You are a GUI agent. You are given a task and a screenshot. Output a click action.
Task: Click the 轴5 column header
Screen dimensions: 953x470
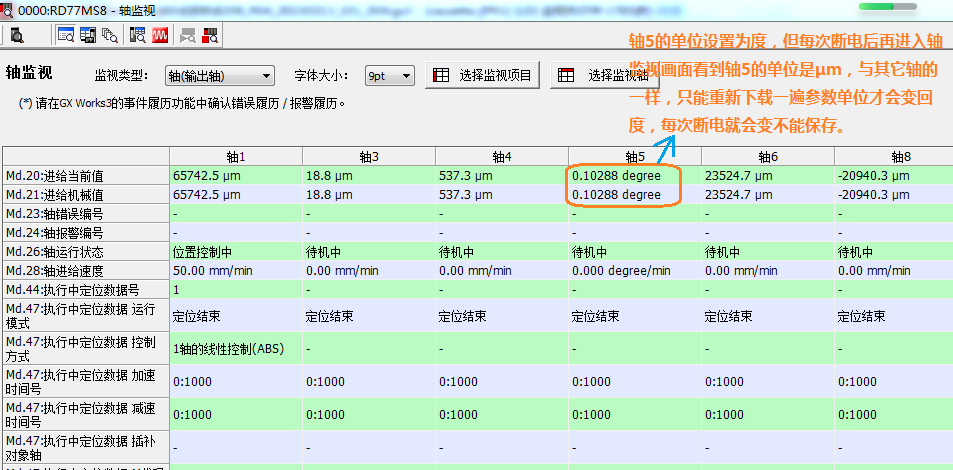(635, 156)
